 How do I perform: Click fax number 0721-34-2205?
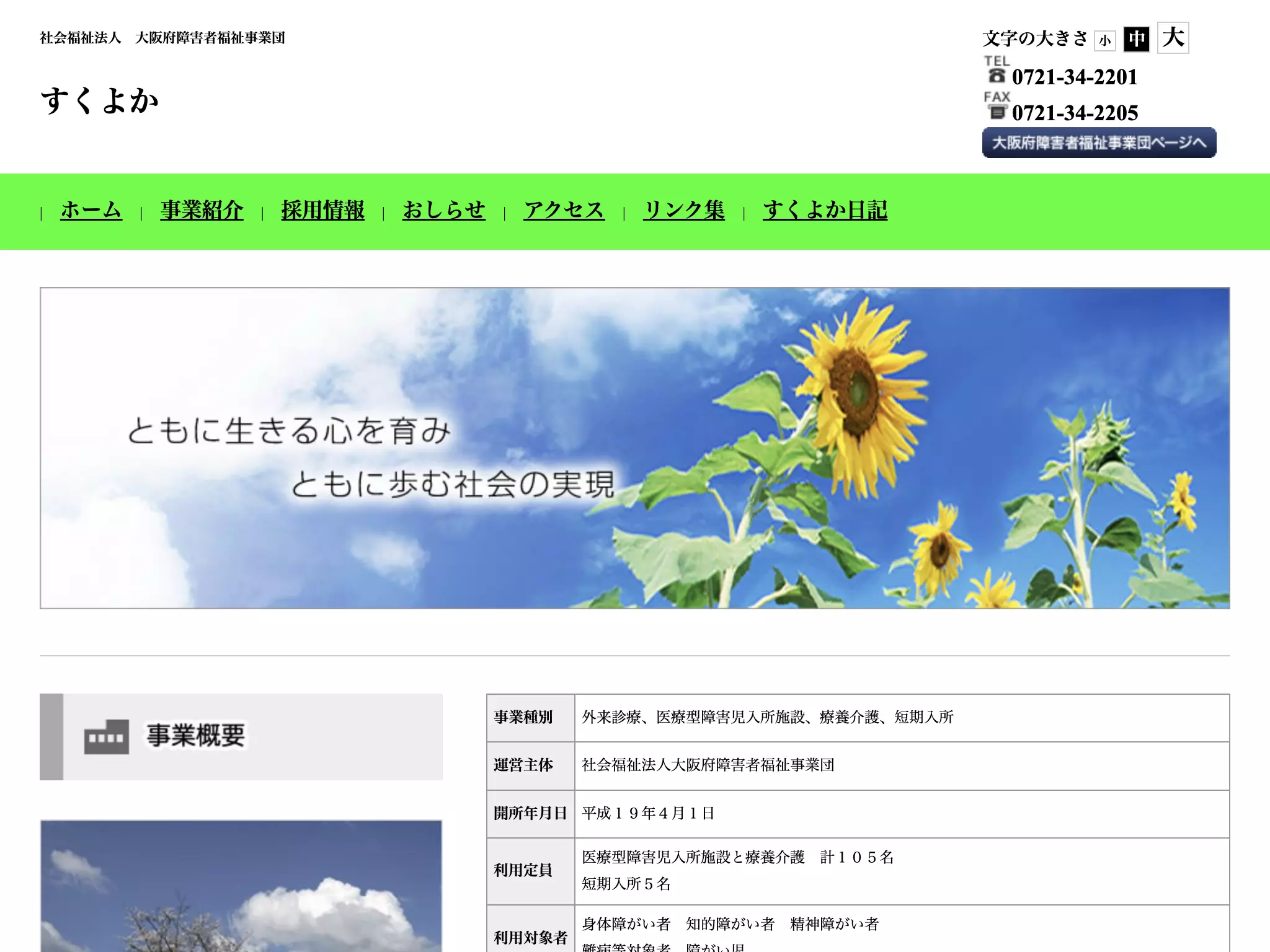tap(1075, 113)
